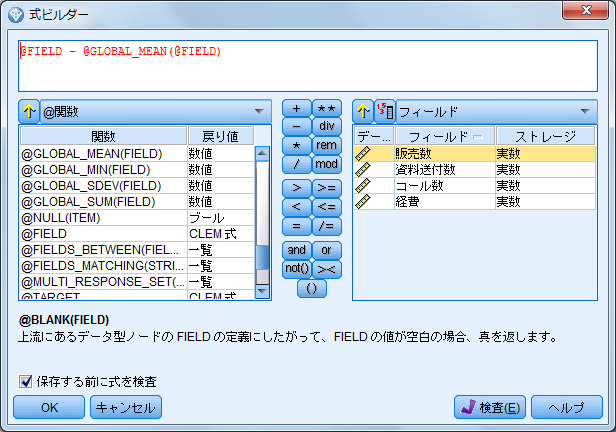Click the ruler icon beside 資料送付数
The height and width of the screenshot is (432, 616).
click(x=363, y=170)
